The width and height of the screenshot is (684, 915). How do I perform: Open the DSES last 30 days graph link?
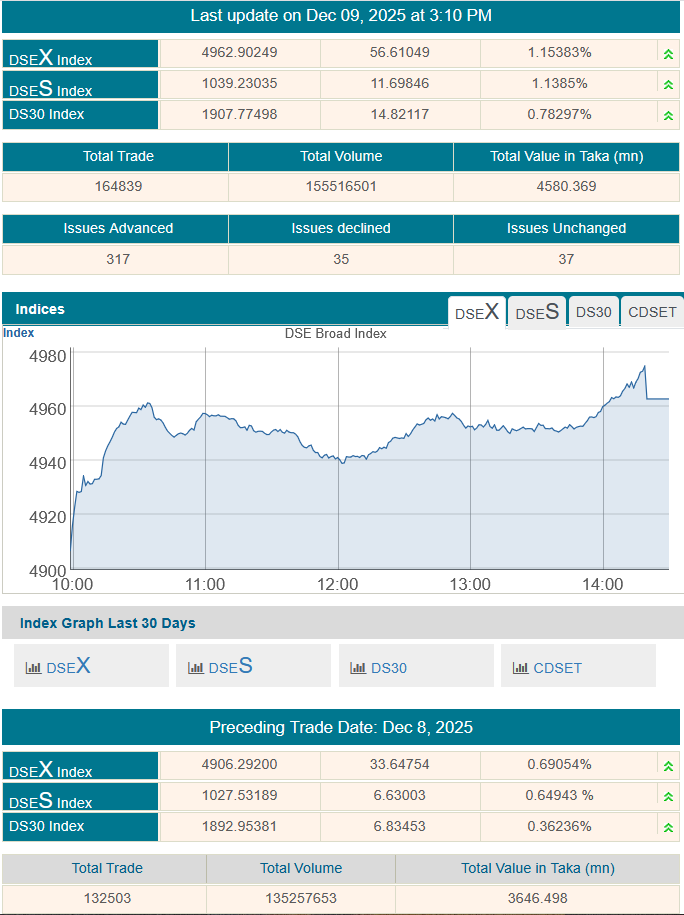tap(230, 666)
